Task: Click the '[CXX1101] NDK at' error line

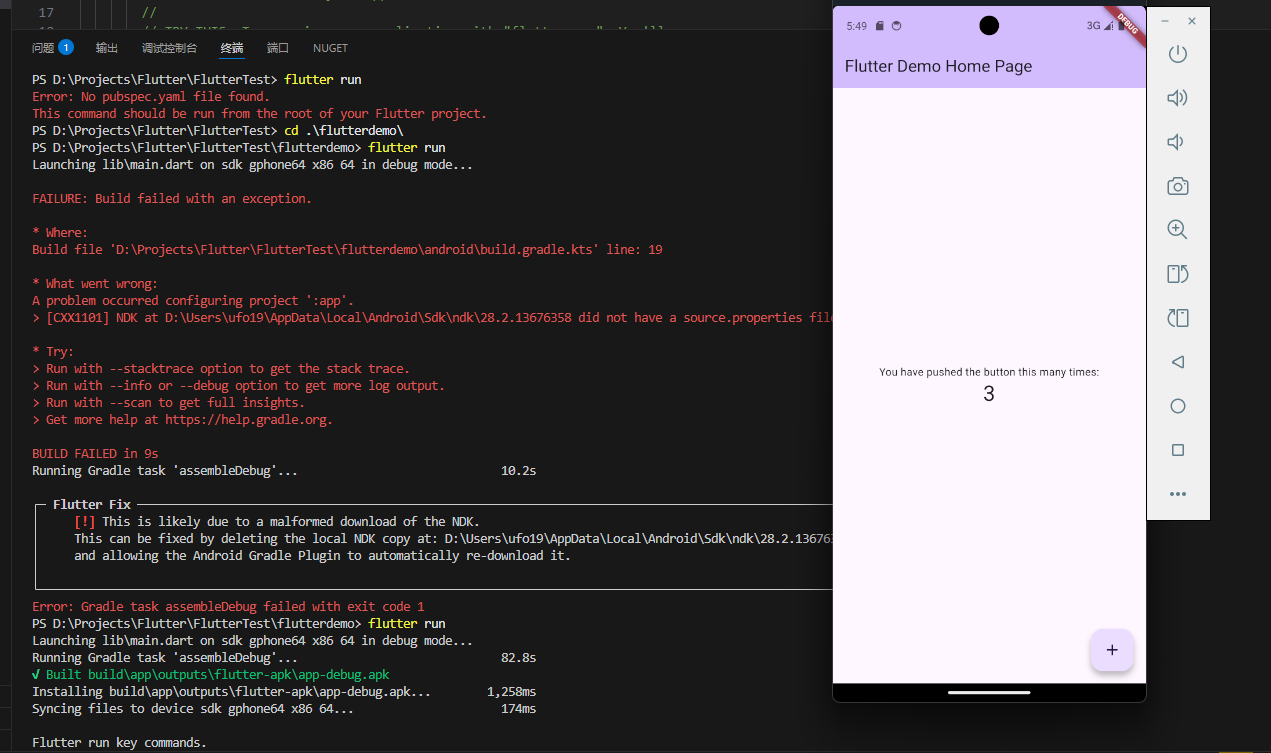Action: tap(432, 318)
